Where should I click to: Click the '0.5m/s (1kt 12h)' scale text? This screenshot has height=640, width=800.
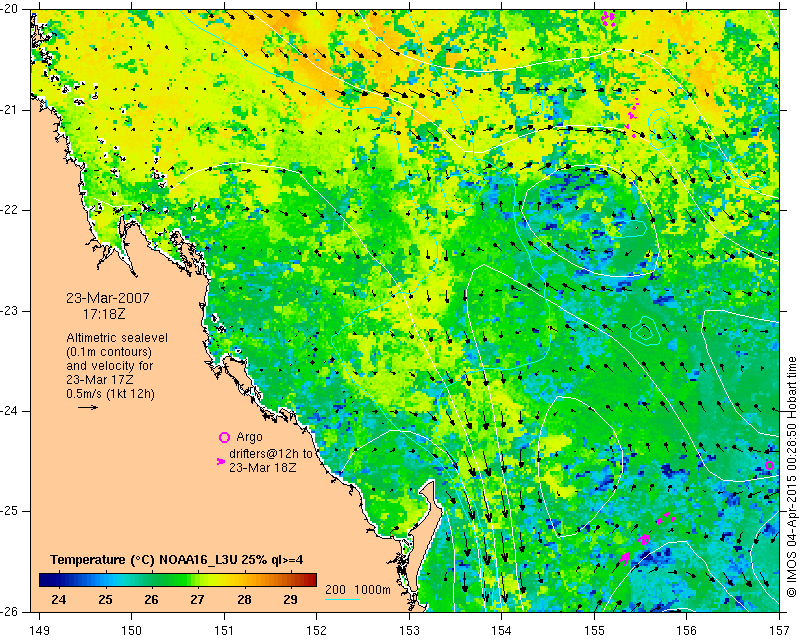(110, 393)
